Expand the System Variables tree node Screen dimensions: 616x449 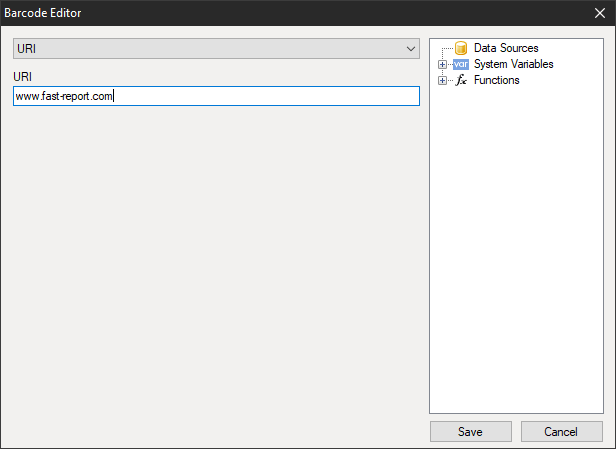442,64
